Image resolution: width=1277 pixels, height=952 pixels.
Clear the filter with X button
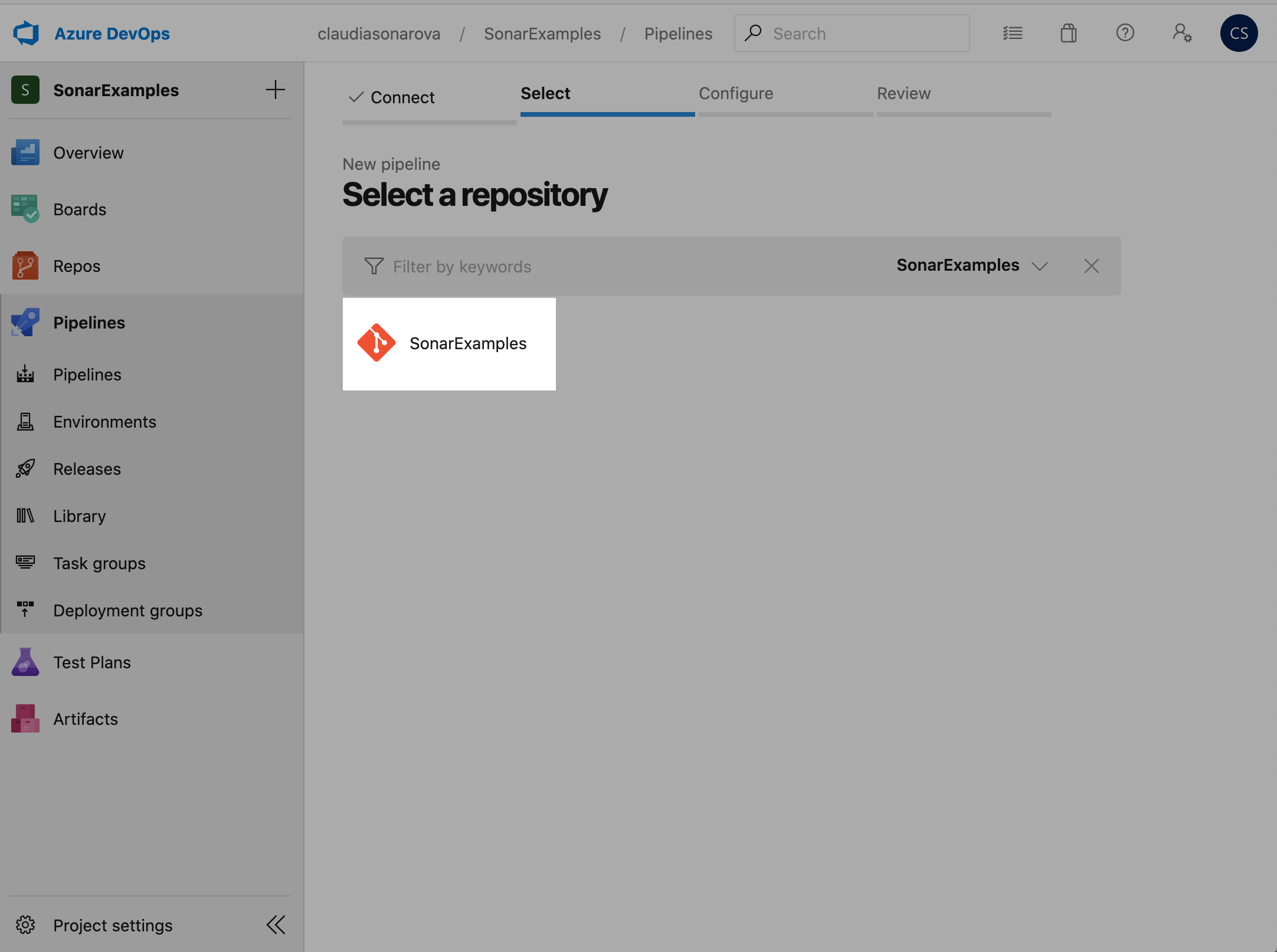[1092, 266]
